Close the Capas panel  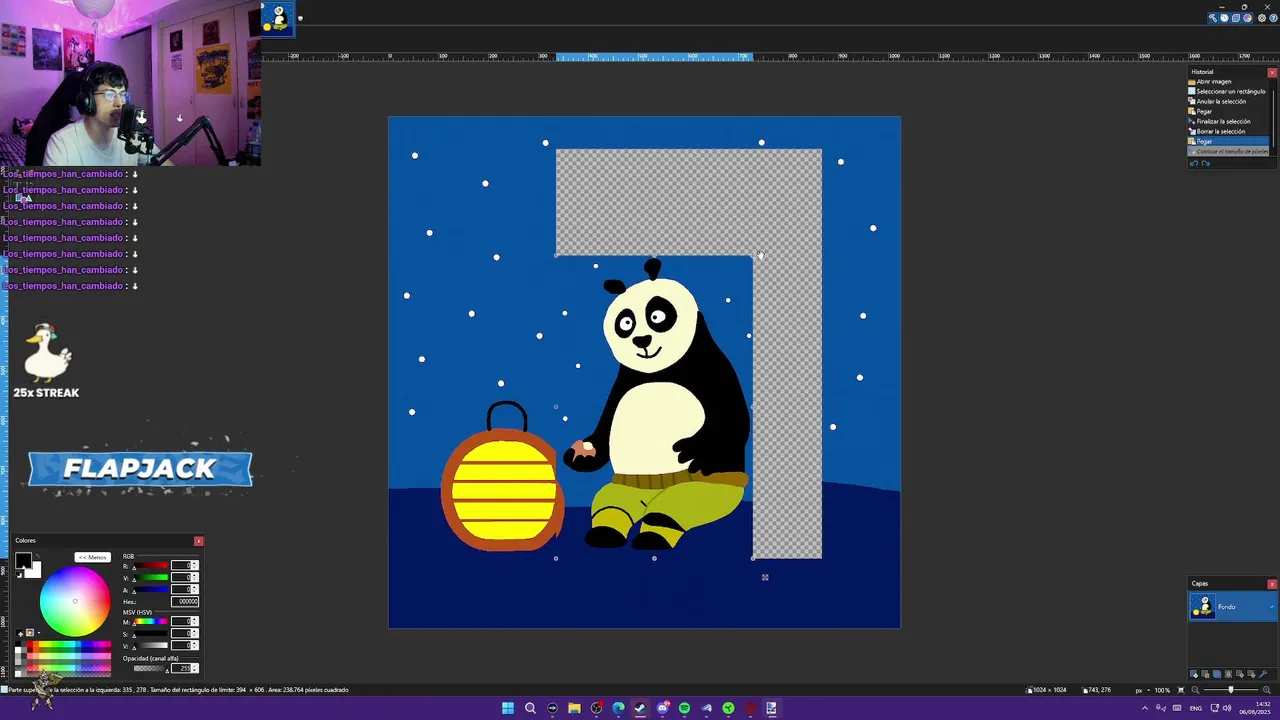click(1272, 584)
